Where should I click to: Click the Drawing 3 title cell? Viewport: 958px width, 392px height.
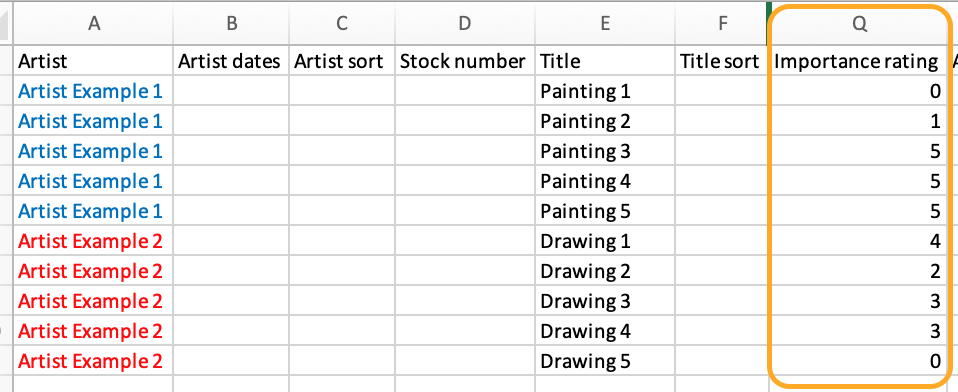click(605, 301)
